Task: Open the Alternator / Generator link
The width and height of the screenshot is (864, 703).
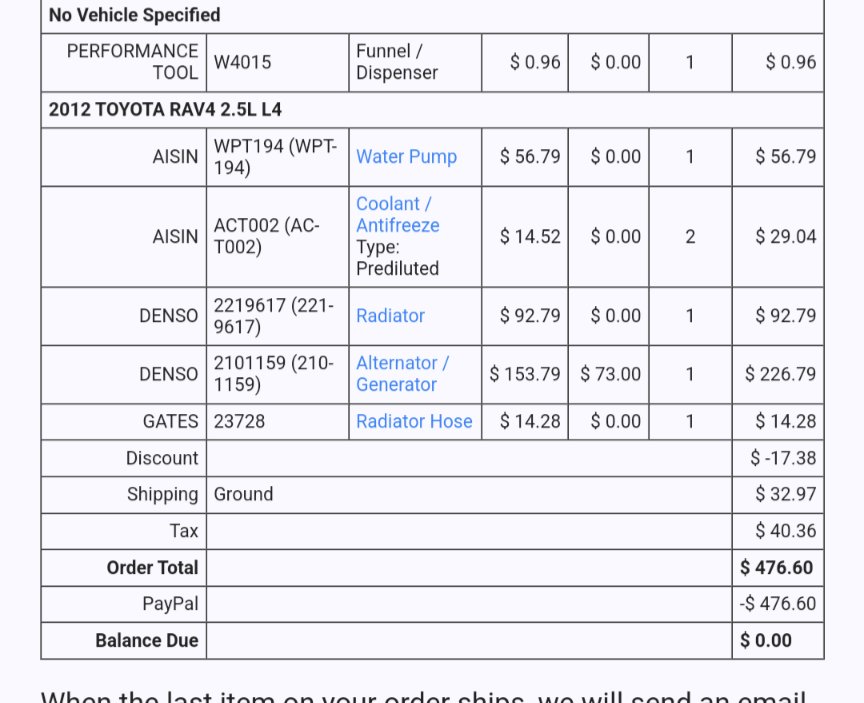Action: click(x=402, y=374)
